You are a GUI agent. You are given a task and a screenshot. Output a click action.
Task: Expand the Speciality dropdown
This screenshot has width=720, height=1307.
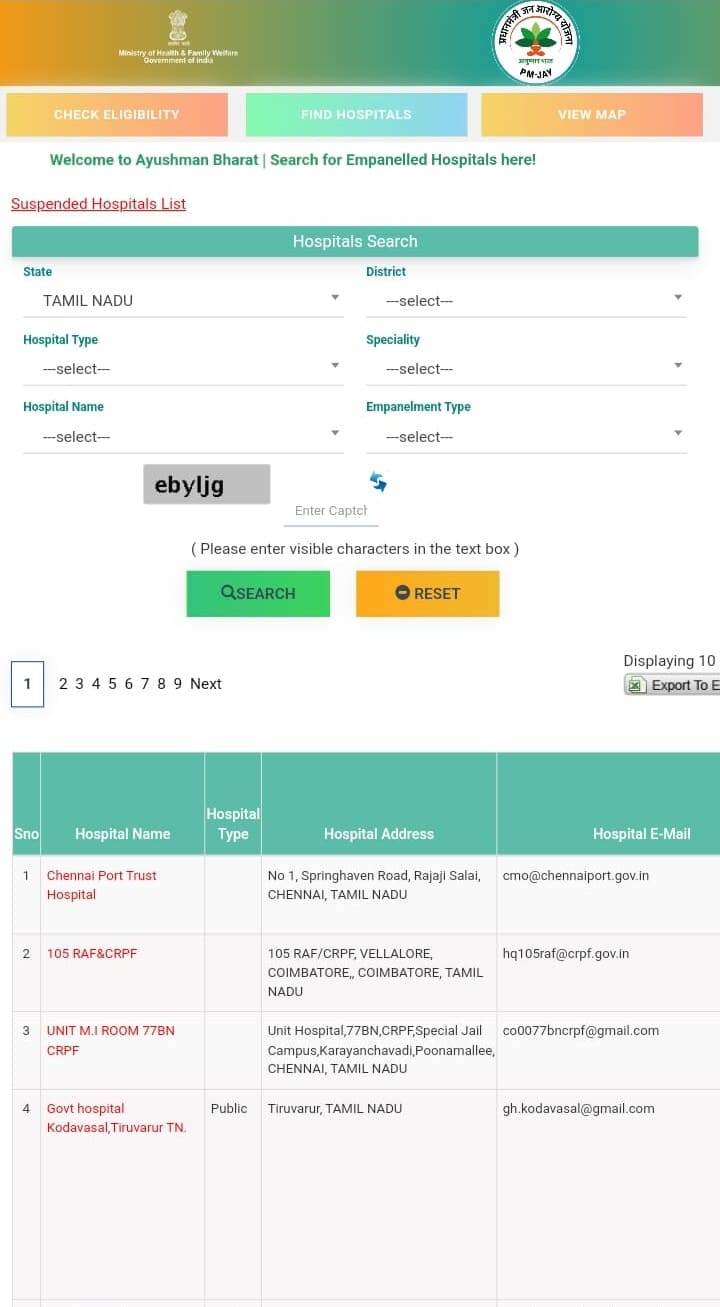pyautogui.click(x=526, y=368)
